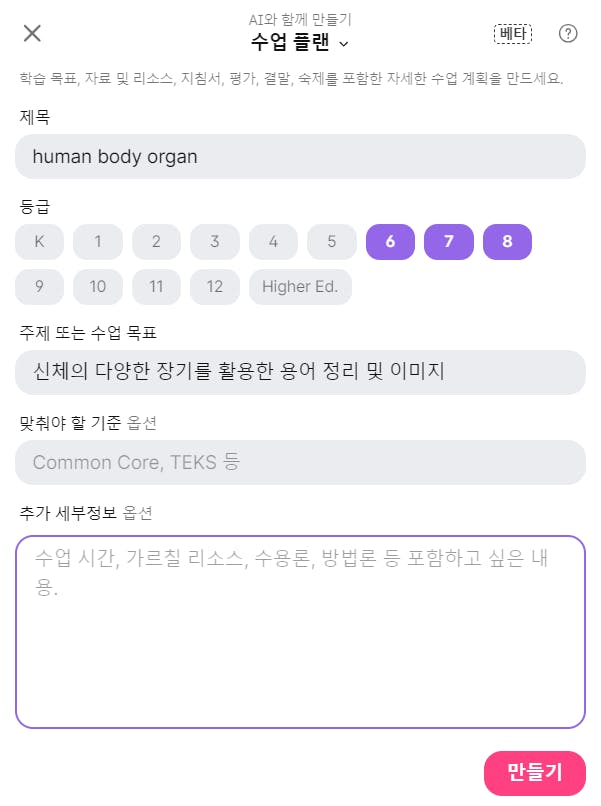Turn off grade 8 chip
Viewport: 601px width, 806px height.
point(507,241)
